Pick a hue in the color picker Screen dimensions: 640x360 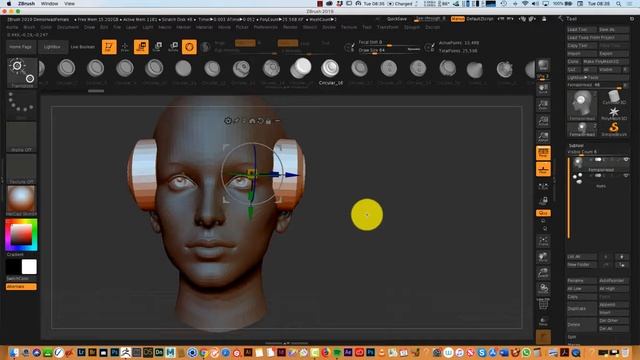pos(21,235)
